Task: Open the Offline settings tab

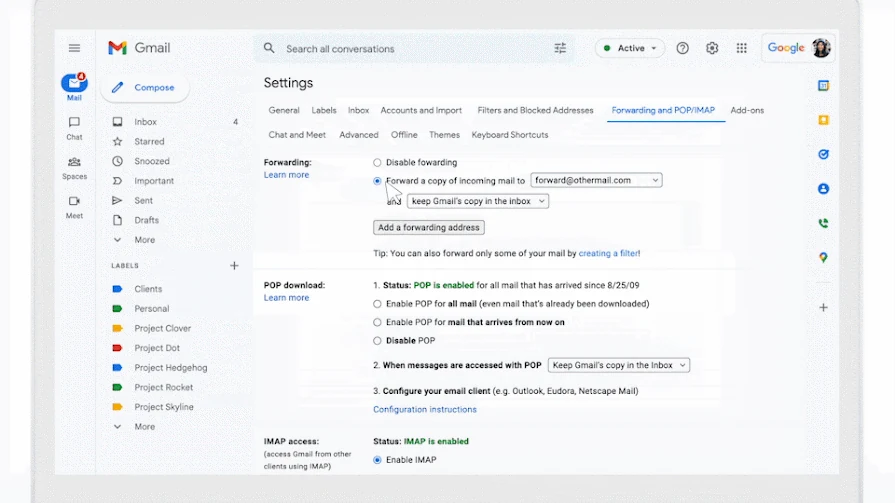Action: point(404,135)
